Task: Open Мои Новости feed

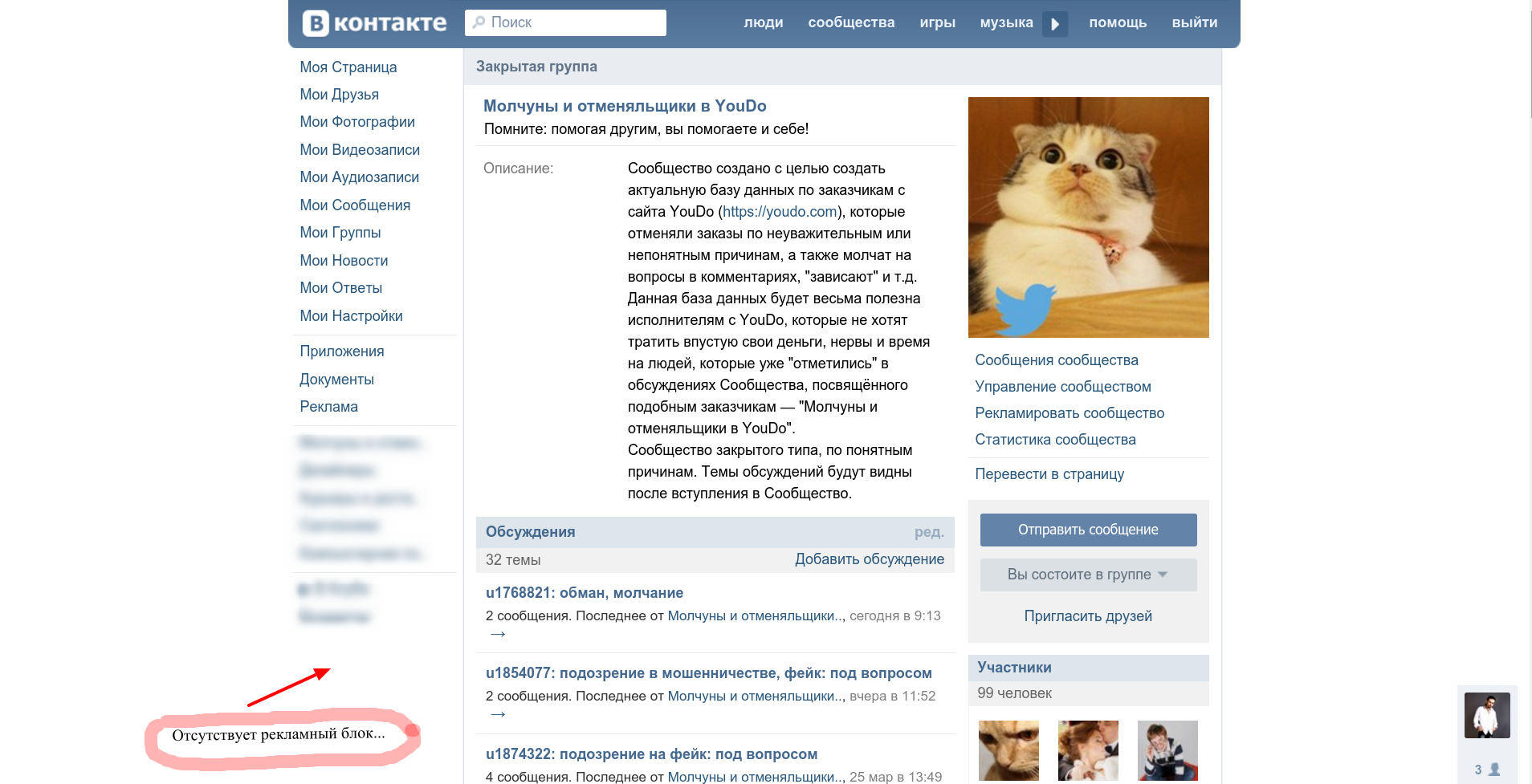Action: [x=344, y=261]
